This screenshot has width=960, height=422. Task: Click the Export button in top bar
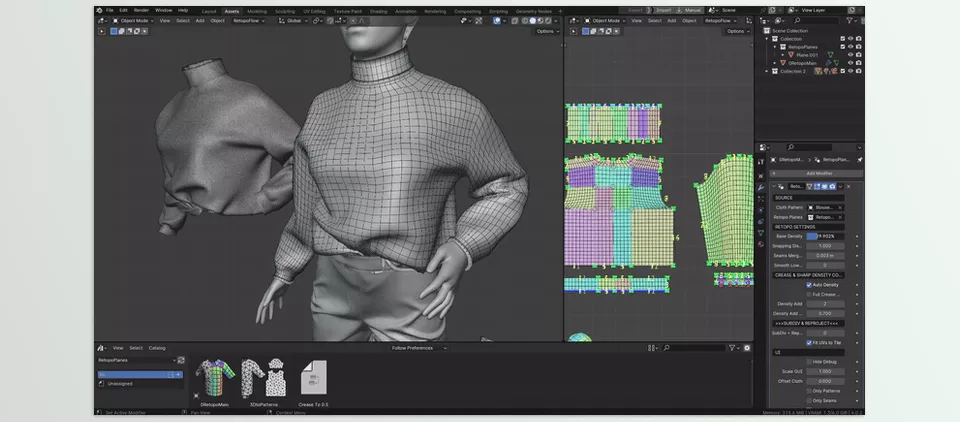coord(636,10)
